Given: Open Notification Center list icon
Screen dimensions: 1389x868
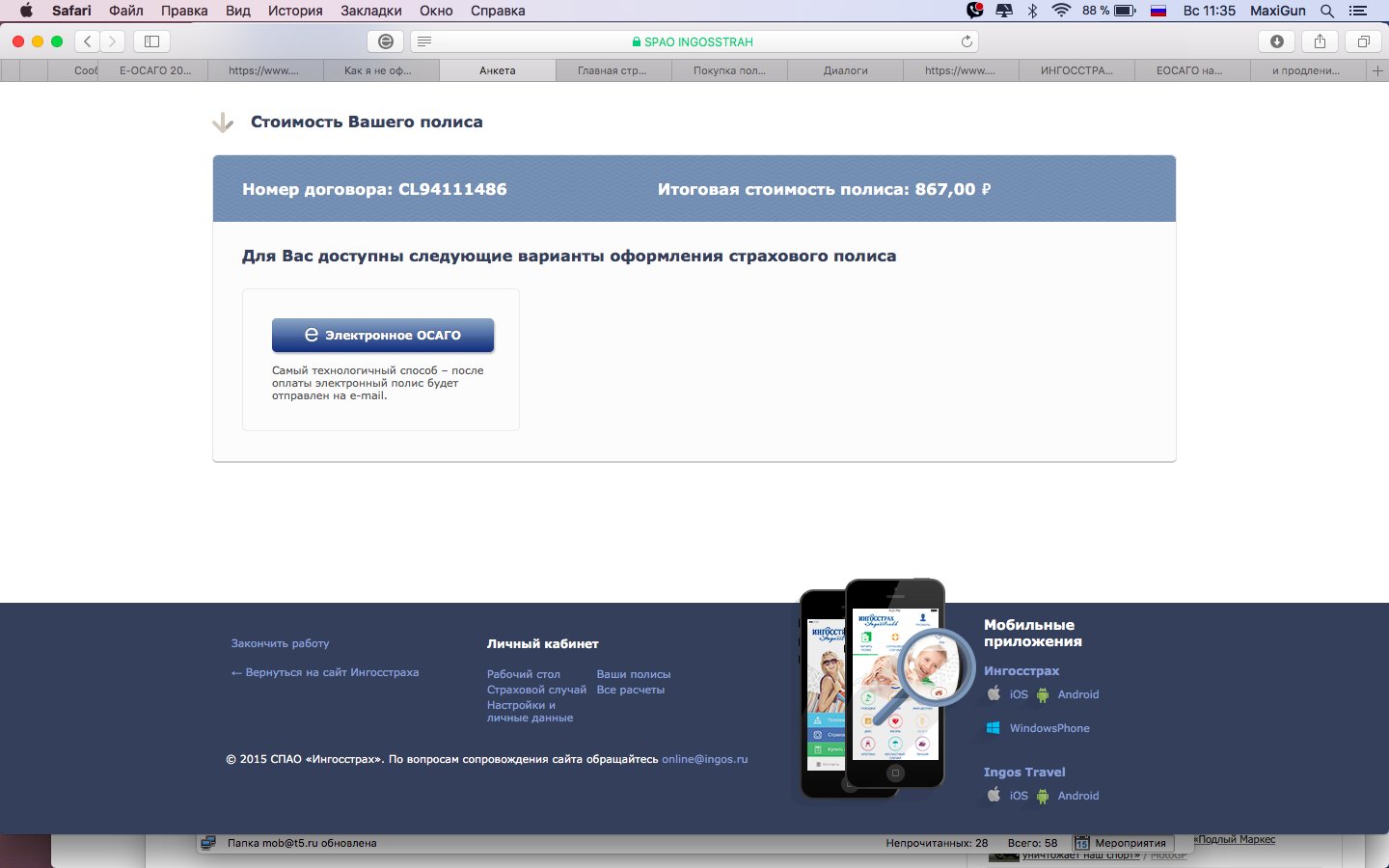Looking at the screenshot, I should click(1358, 11).
